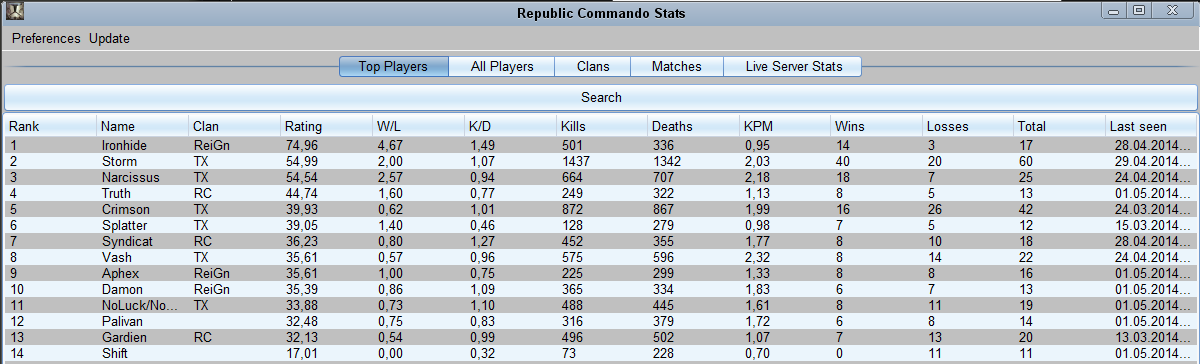Switch to the Clans tab
This screenshot has height=364, width=1200.
point(594,67)
